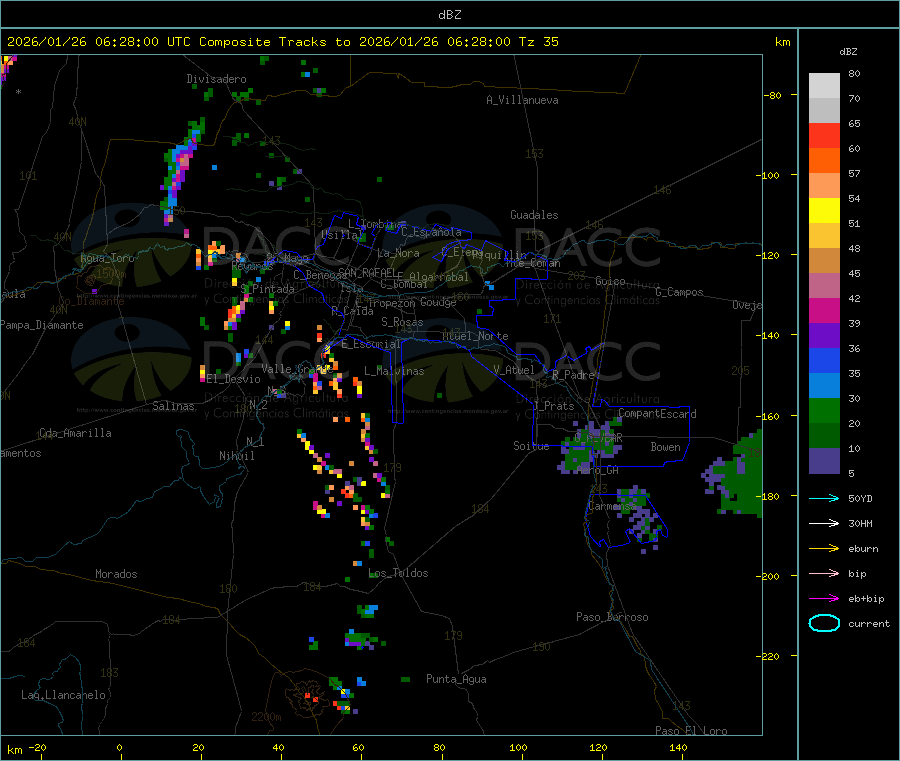Viewport: 900px width, 761px height.
Task: Click the L_Malvinas map label
Action: click(394, 371)
